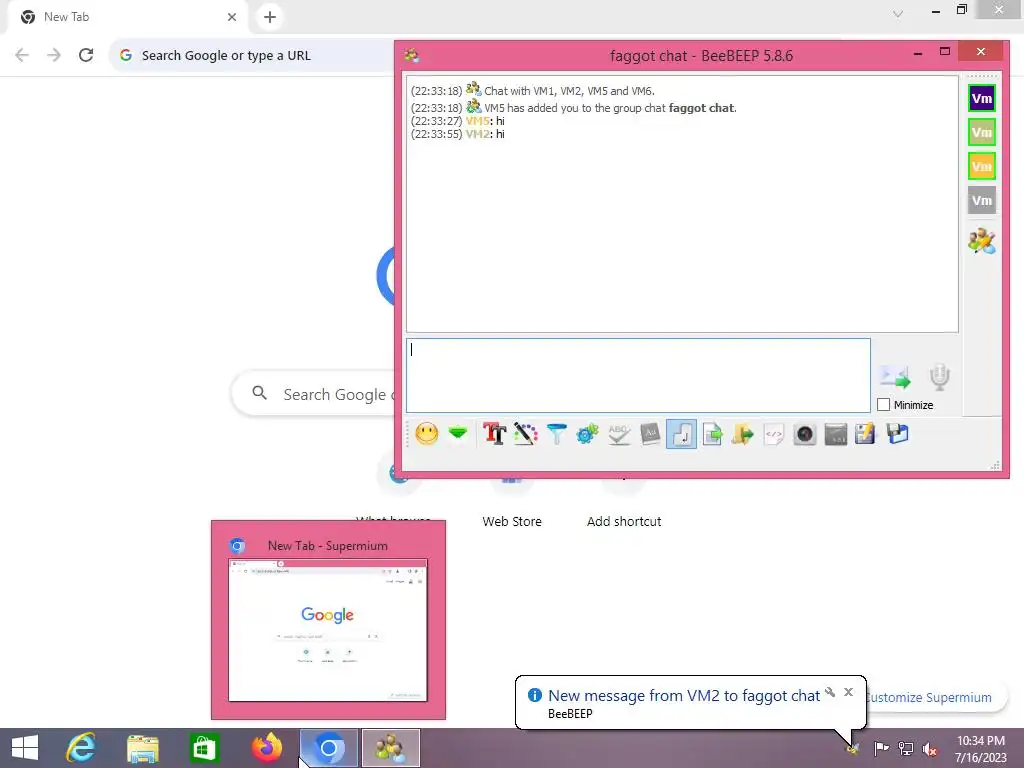1024x768 pixels.
Task: Open the text color pencil palette icon
Action: (526, 434)
